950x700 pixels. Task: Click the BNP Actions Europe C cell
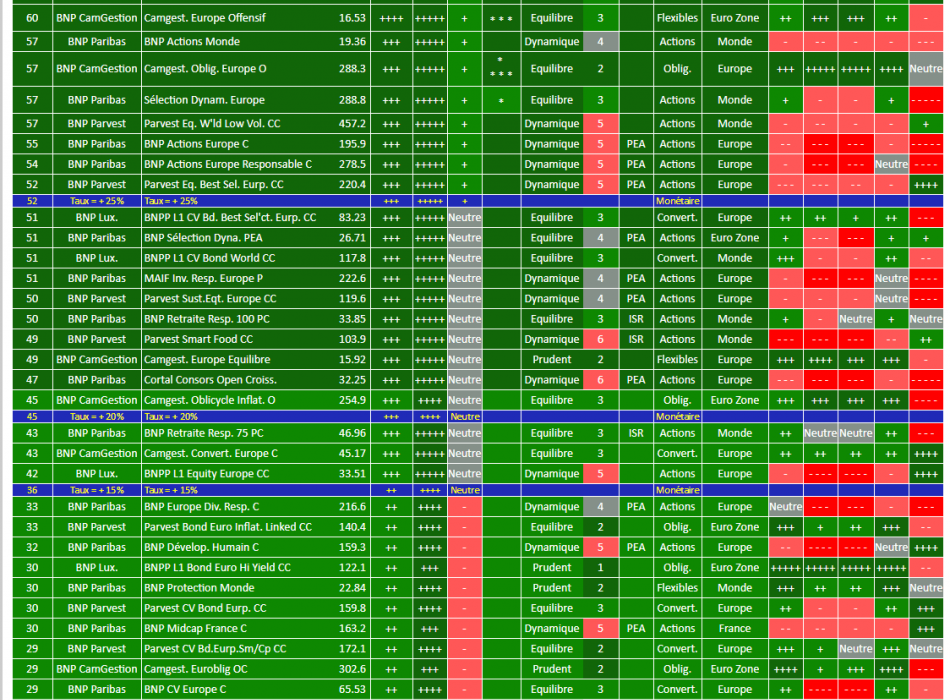196,144
